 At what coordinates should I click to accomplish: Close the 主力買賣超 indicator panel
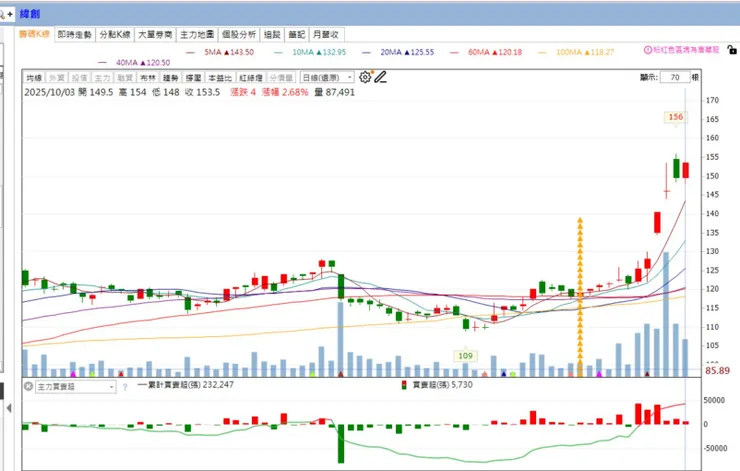click(x=28, y=387)
